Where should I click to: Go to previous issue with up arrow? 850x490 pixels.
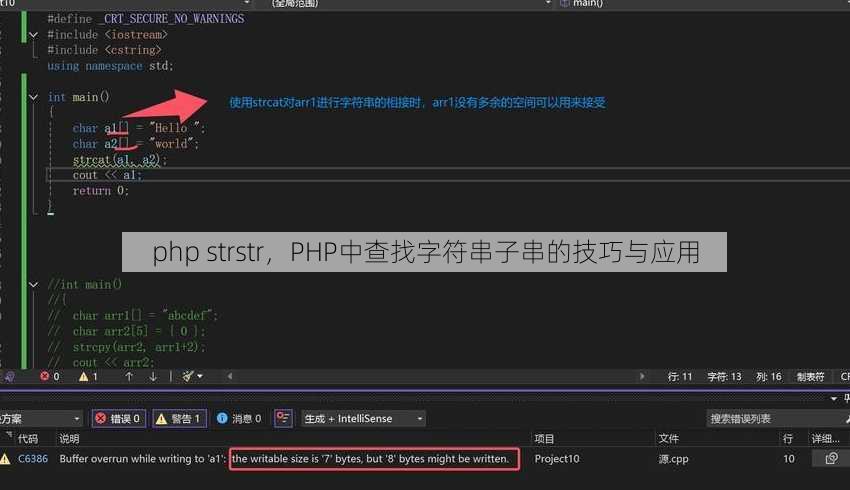click(x=129, y=376)
